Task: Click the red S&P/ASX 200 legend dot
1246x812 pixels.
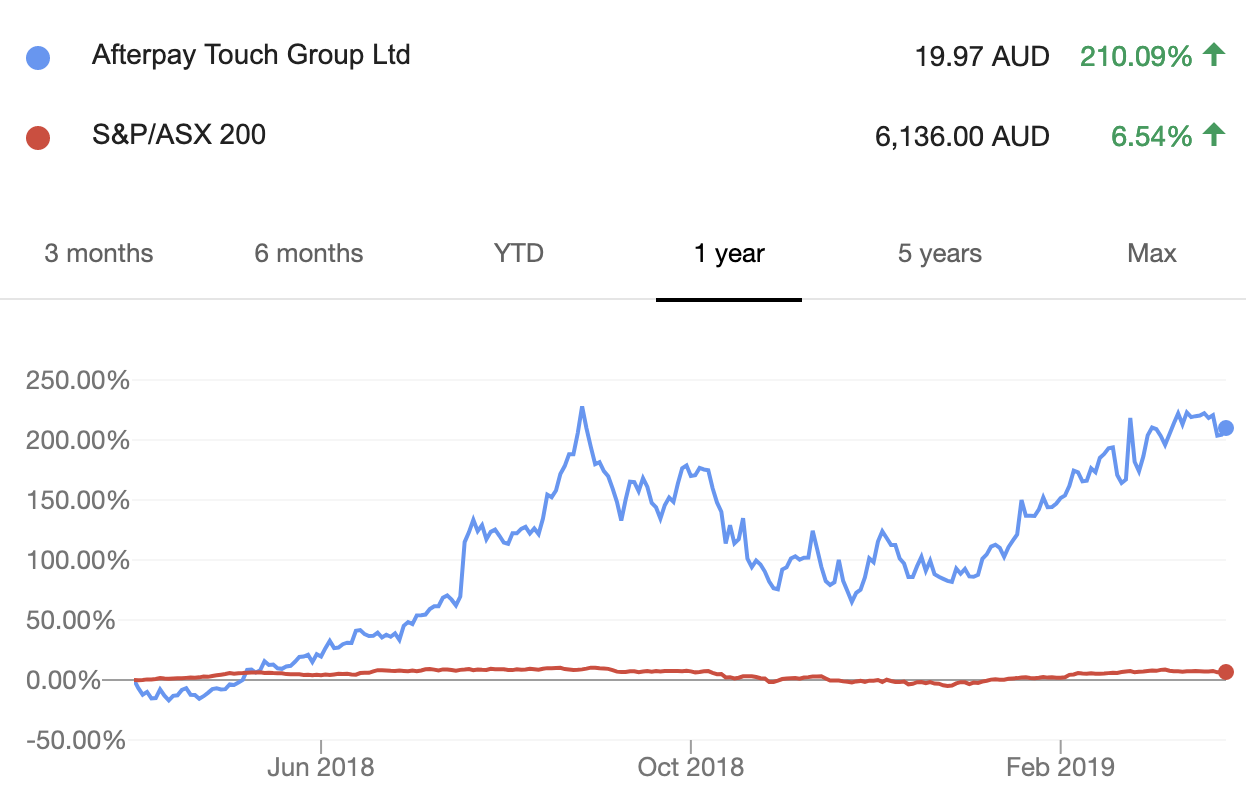Action: tap(38, 135)
